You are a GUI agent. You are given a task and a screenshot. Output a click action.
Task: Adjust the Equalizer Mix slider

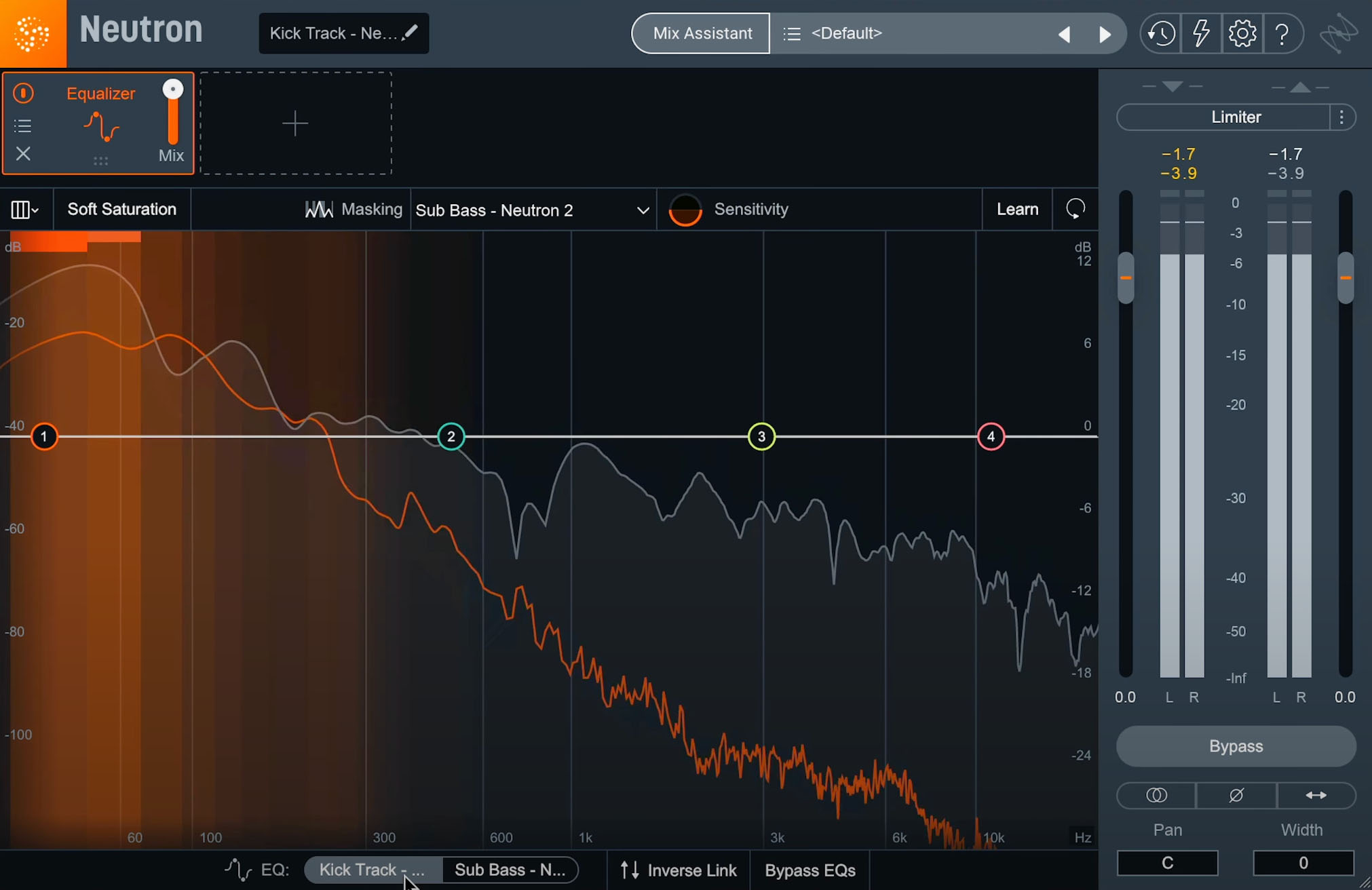pyautogui.click(x=173, y=112)
